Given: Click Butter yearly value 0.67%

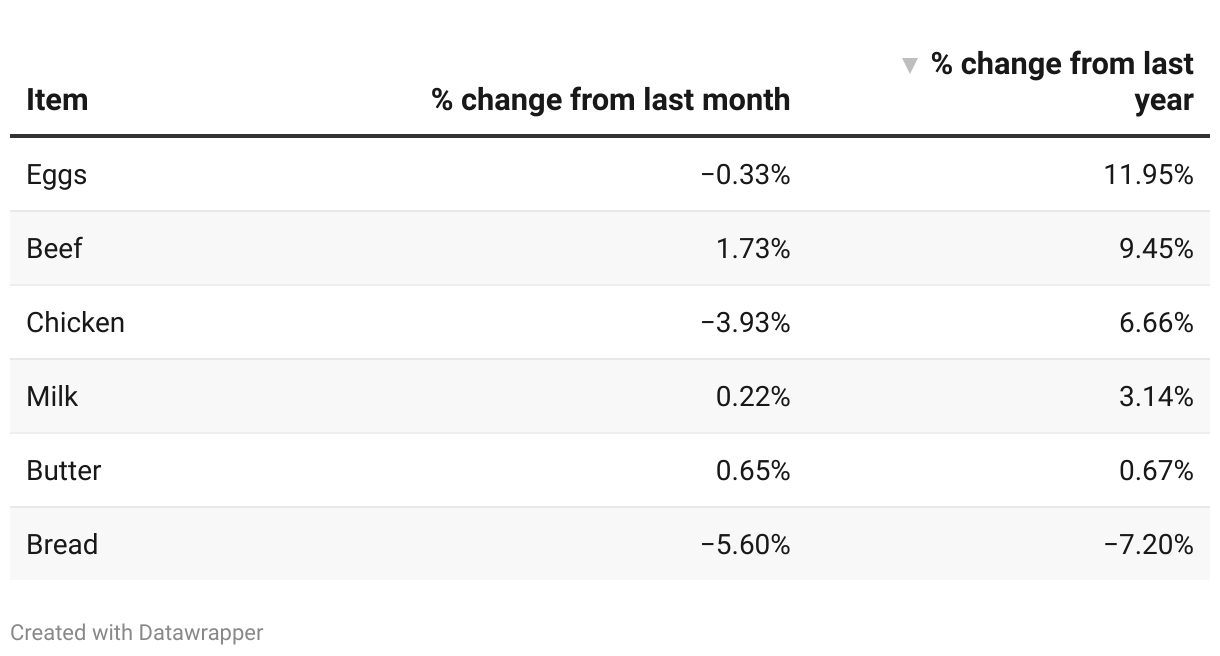Looking at the screenshot, I should click(1156, 470).
